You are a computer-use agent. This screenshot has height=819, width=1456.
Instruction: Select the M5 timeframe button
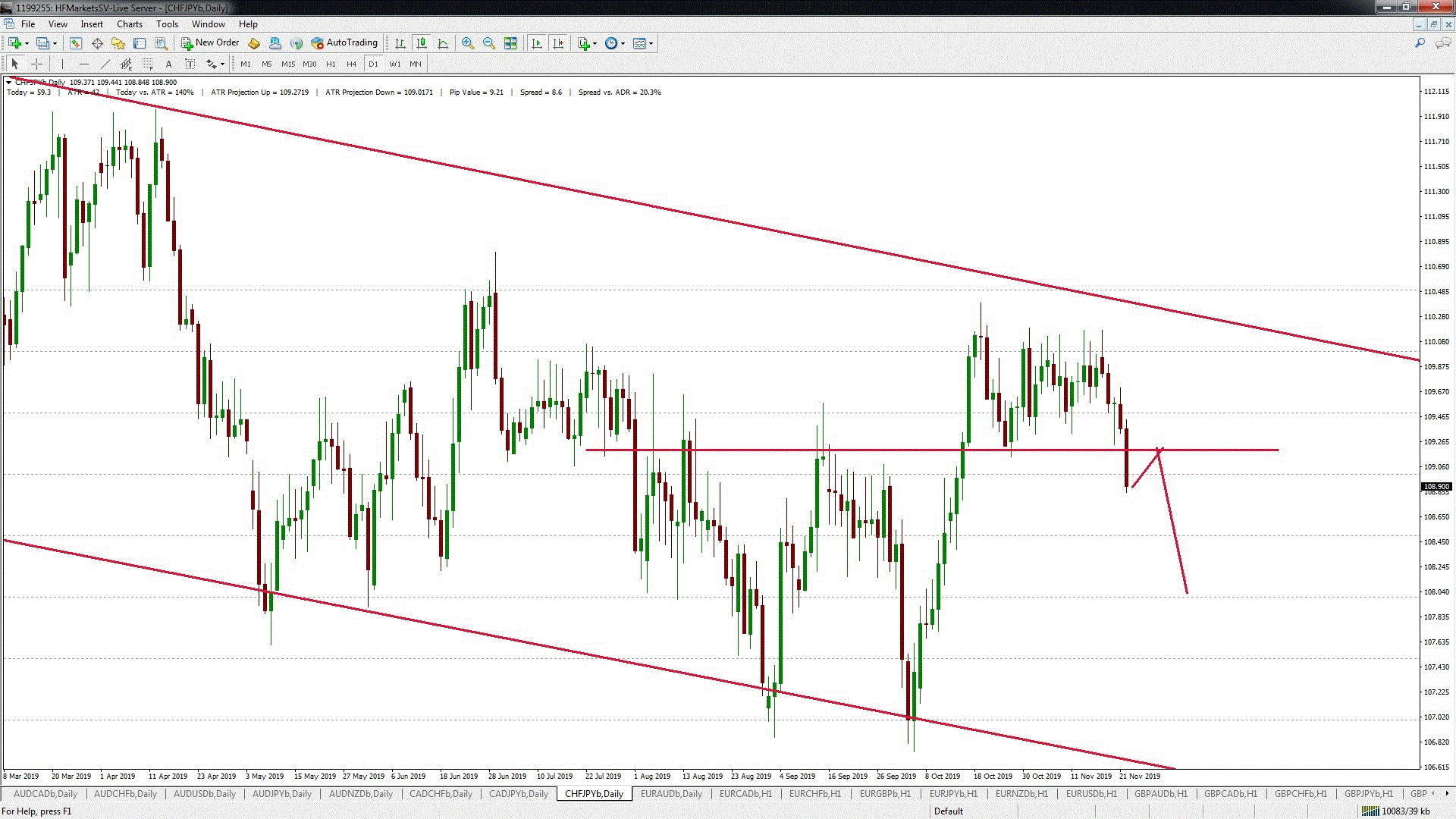[267, 64]
